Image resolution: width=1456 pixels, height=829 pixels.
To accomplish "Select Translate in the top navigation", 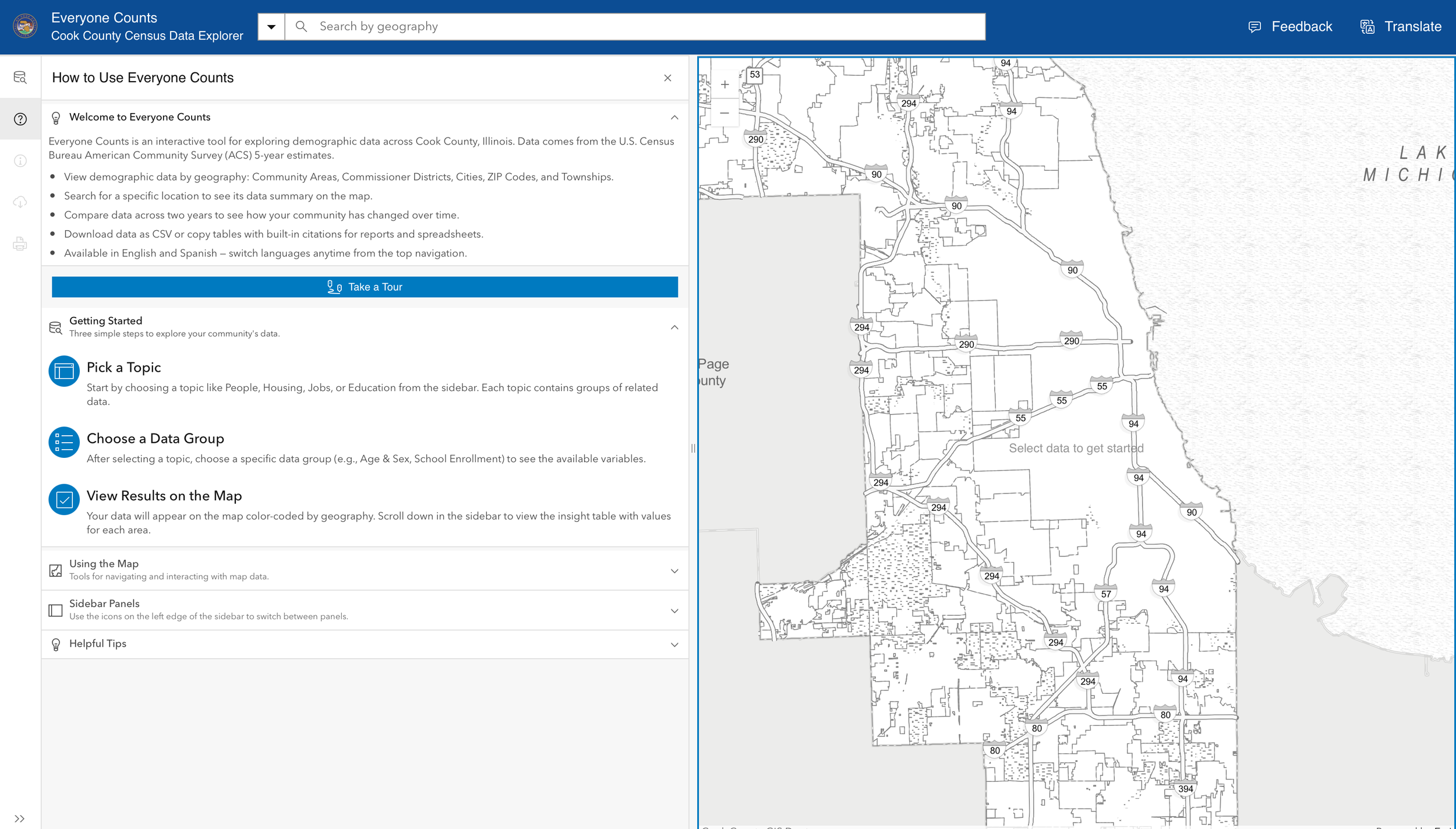I will [1401, 26].
